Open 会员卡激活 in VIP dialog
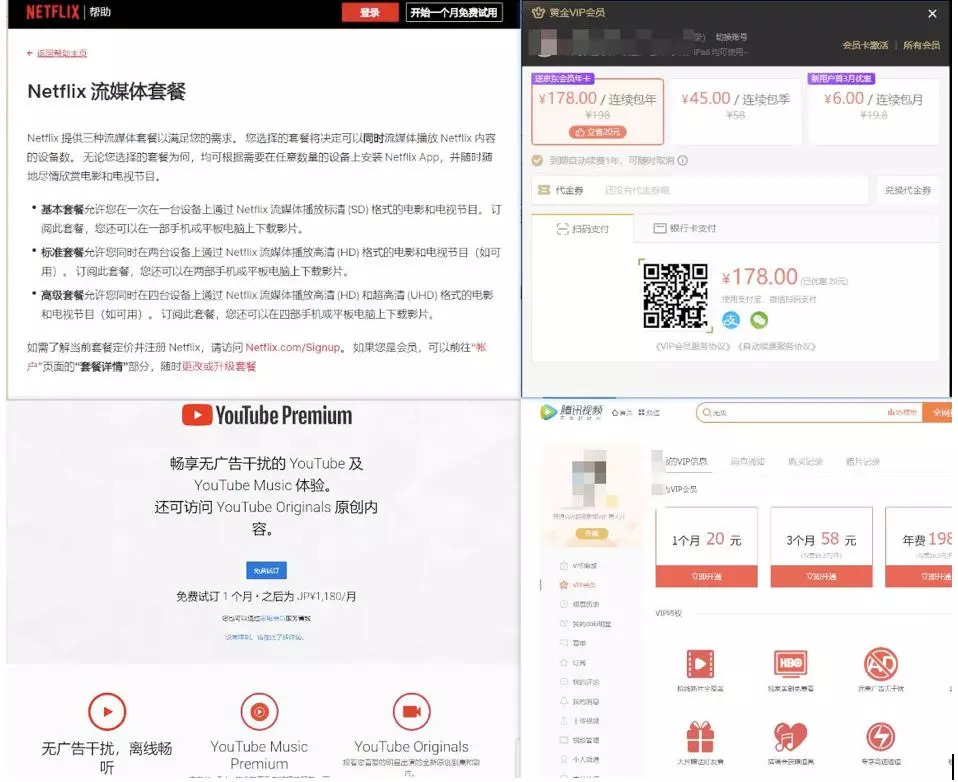The height and width of the screenshot is (782, 958). pos(865,45)
